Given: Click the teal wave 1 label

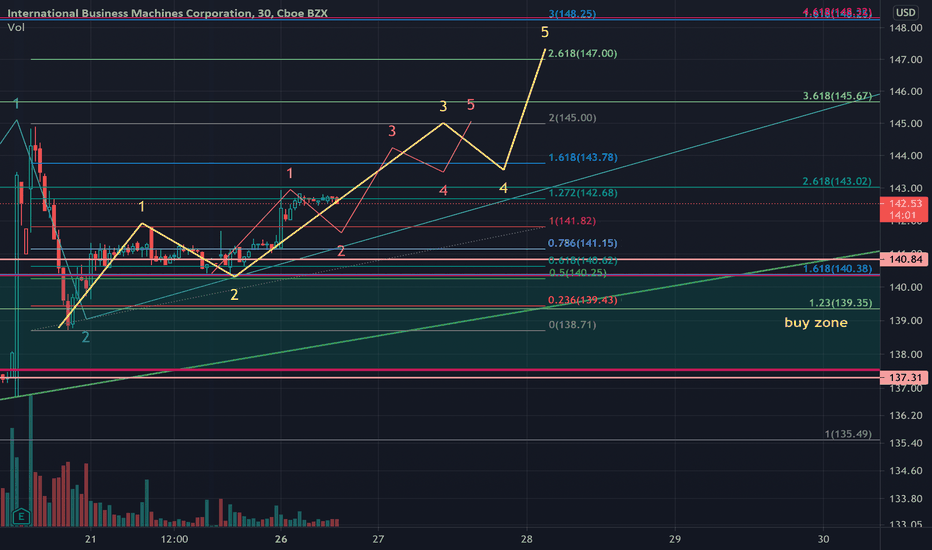Looking at the screenshot, I should click(x=17, y=104).
